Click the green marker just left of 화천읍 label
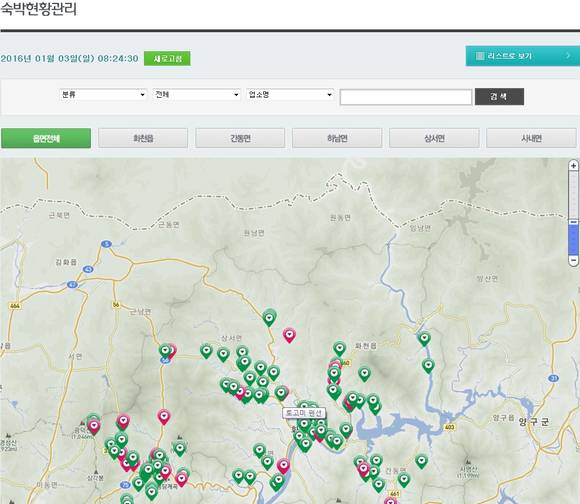580x504 pixels. pyautogui.click(x=340, y=349)
